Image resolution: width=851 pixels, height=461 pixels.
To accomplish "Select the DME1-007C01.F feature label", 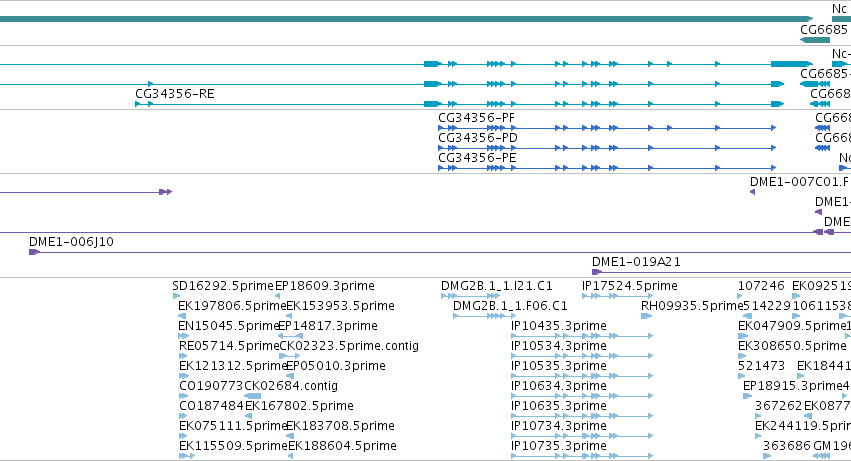I will 799,182.
